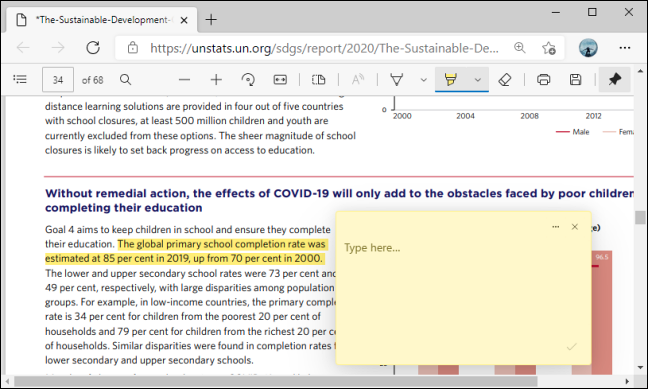Open browser Settings and more menu
This screenshot has width=648, height=389.
625,48
